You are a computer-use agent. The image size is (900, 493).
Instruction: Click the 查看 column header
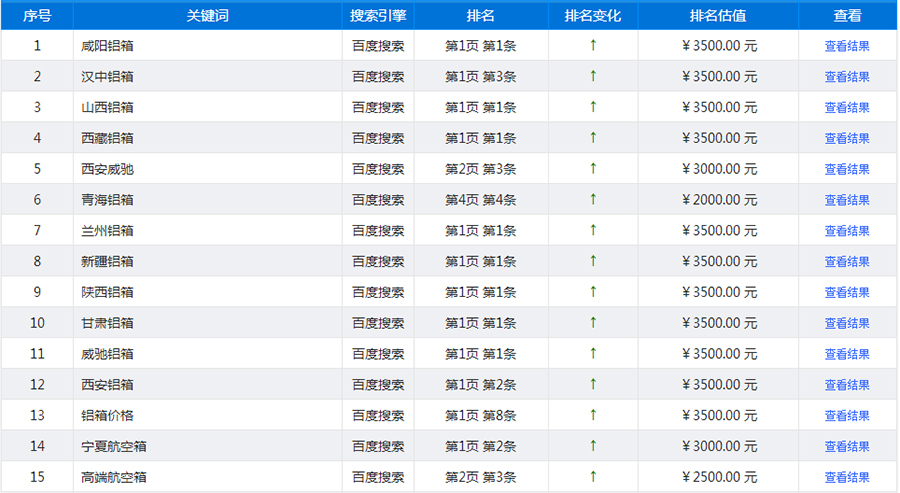click(x=847, y=15)
